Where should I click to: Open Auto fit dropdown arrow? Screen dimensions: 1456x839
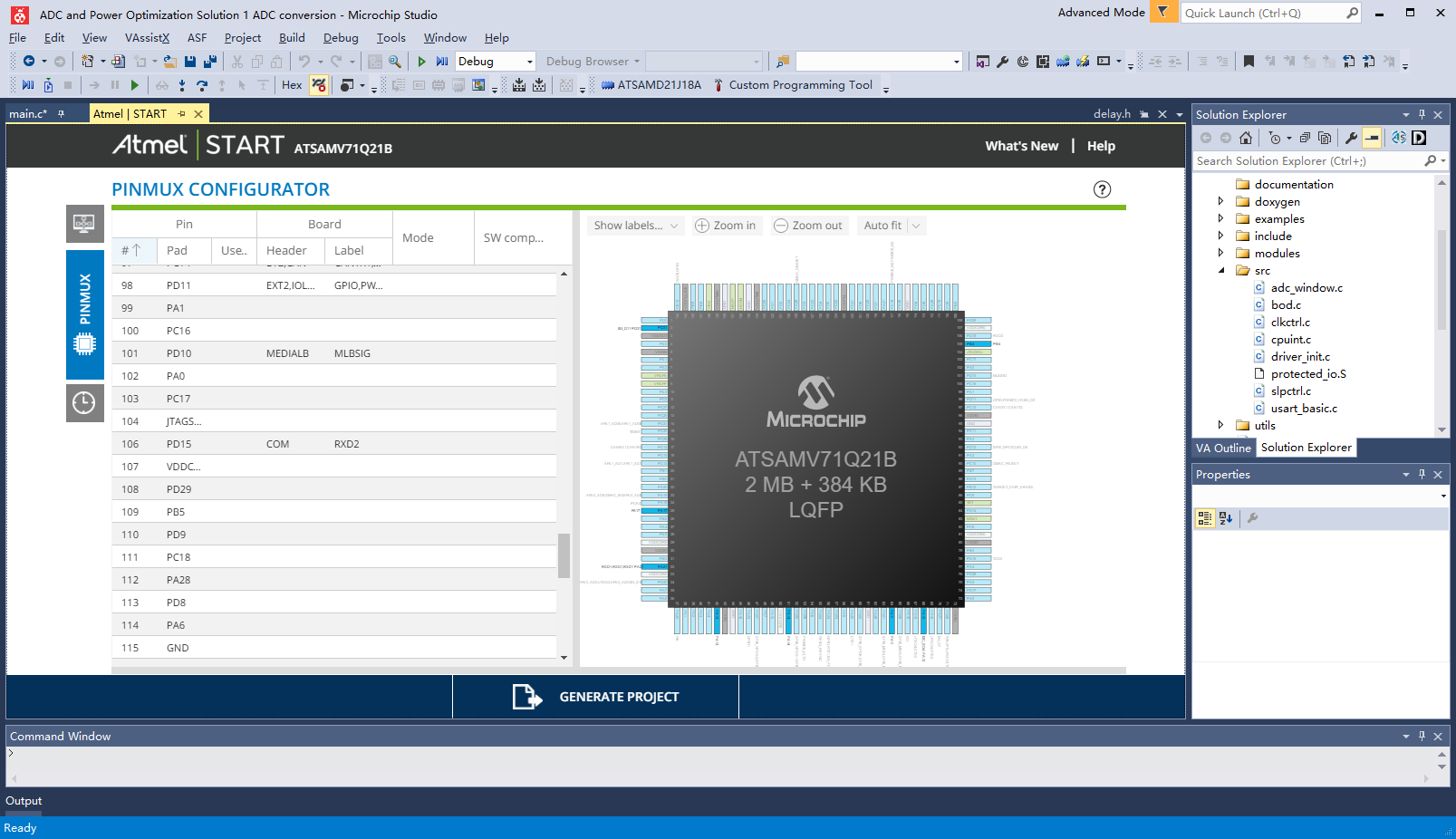point(916,226)
